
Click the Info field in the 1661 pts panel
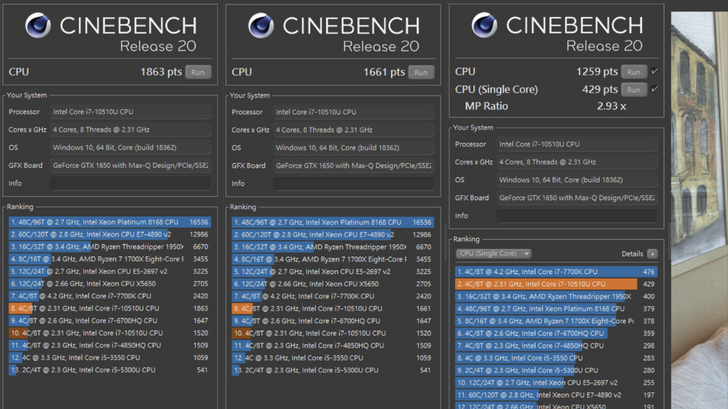click(x=353, y=184)
